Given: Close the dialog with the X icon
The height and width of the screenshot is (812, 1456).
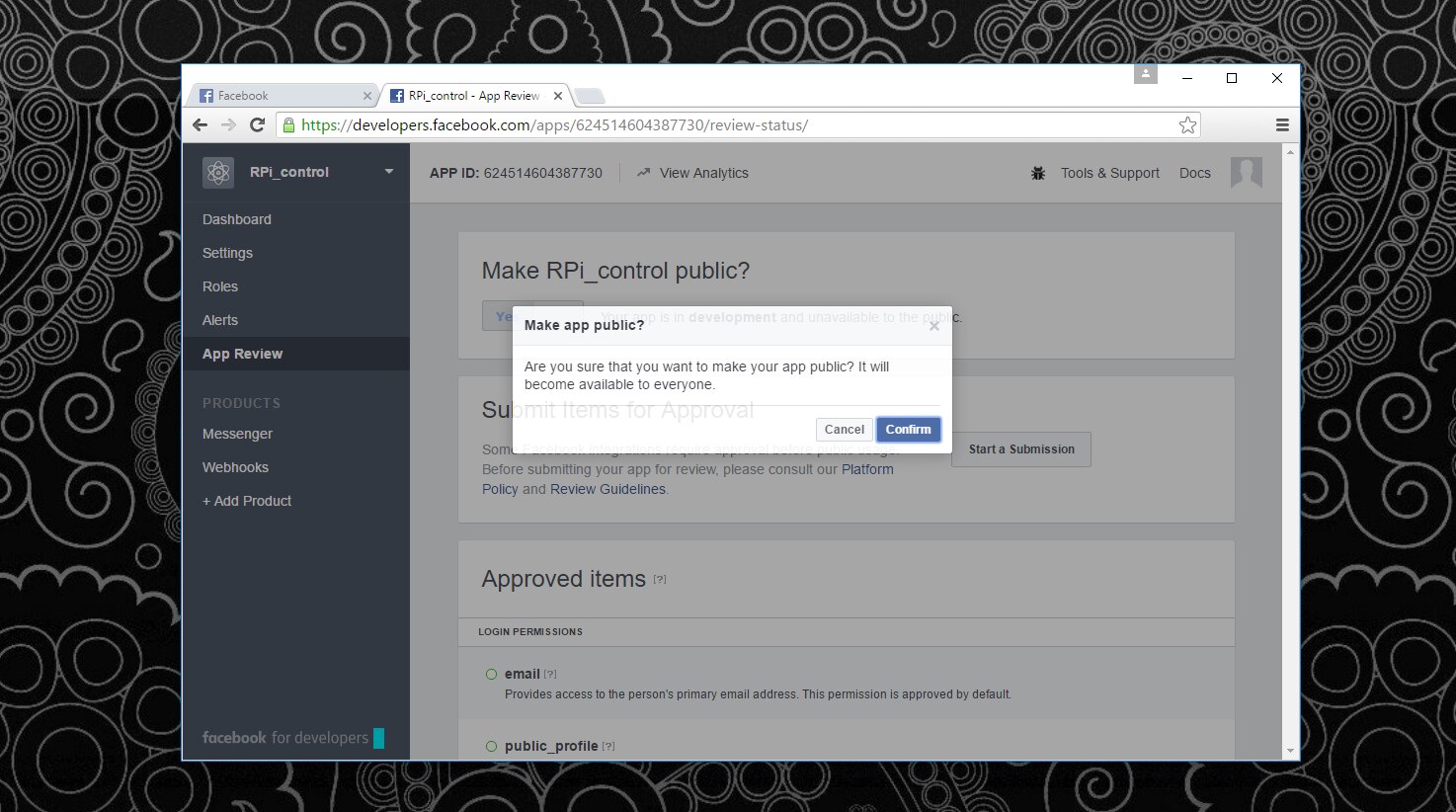Looking at the screenshot, I should pyautogui.click(x=933, y=326).
